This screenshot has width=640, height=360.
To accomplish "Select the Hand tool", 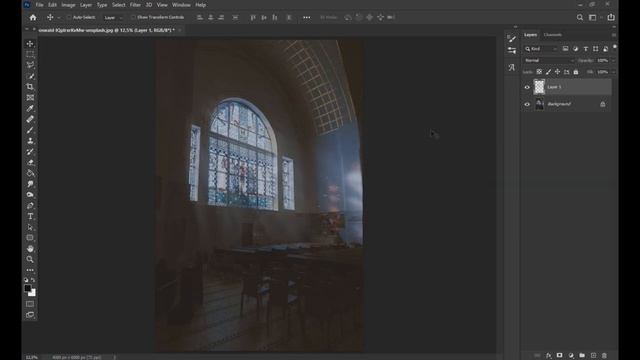I will pyautogui.click(x=30, y=249).
